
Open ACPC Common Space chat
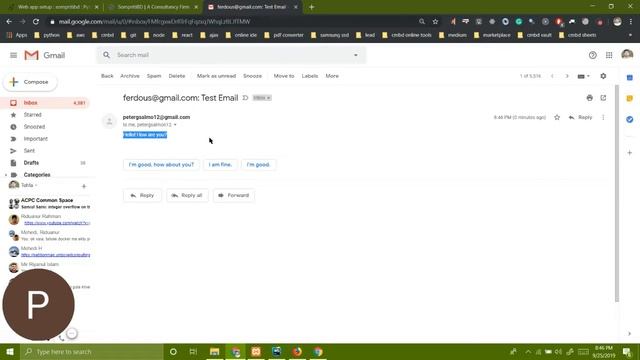(49, 203)
